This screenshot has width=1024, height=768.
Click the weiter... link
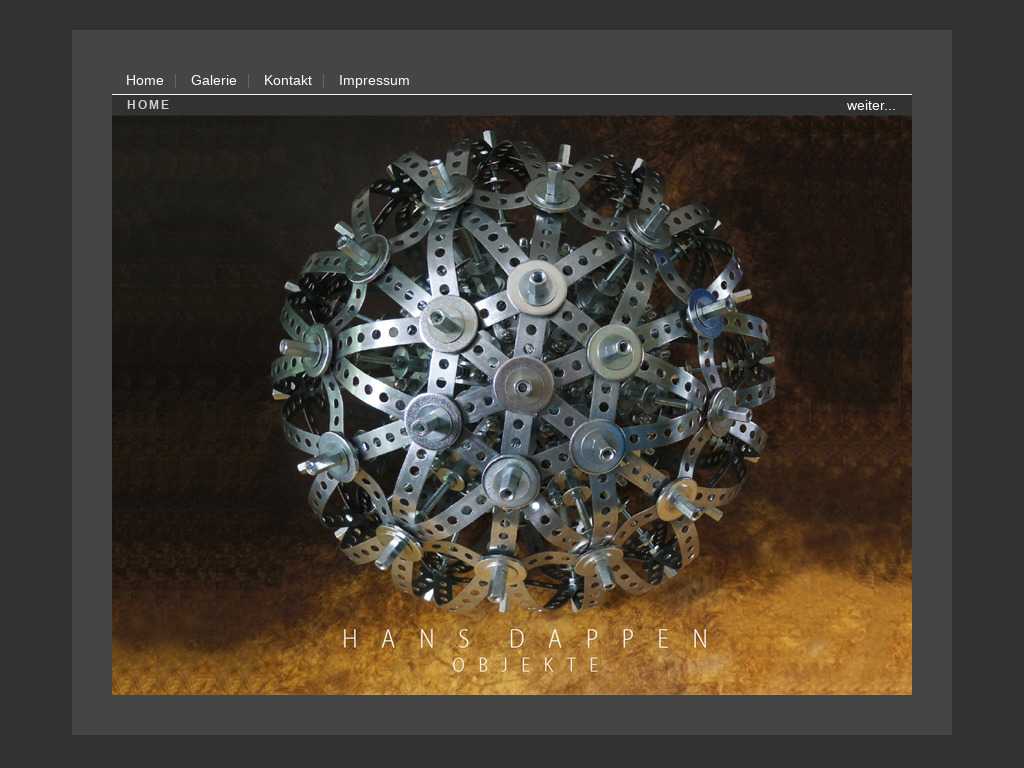pos(871,105)
